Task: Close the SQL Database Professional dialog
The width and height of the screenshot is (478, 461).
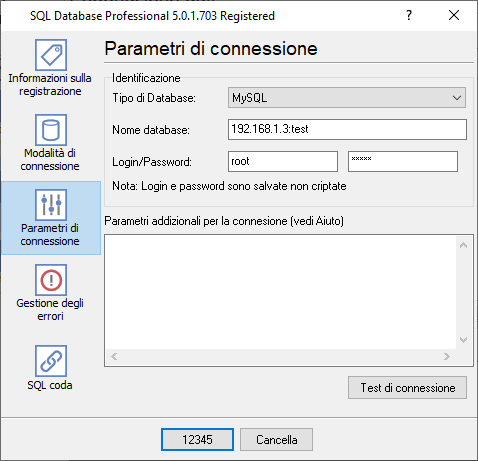Action: (x=454, y=15)
